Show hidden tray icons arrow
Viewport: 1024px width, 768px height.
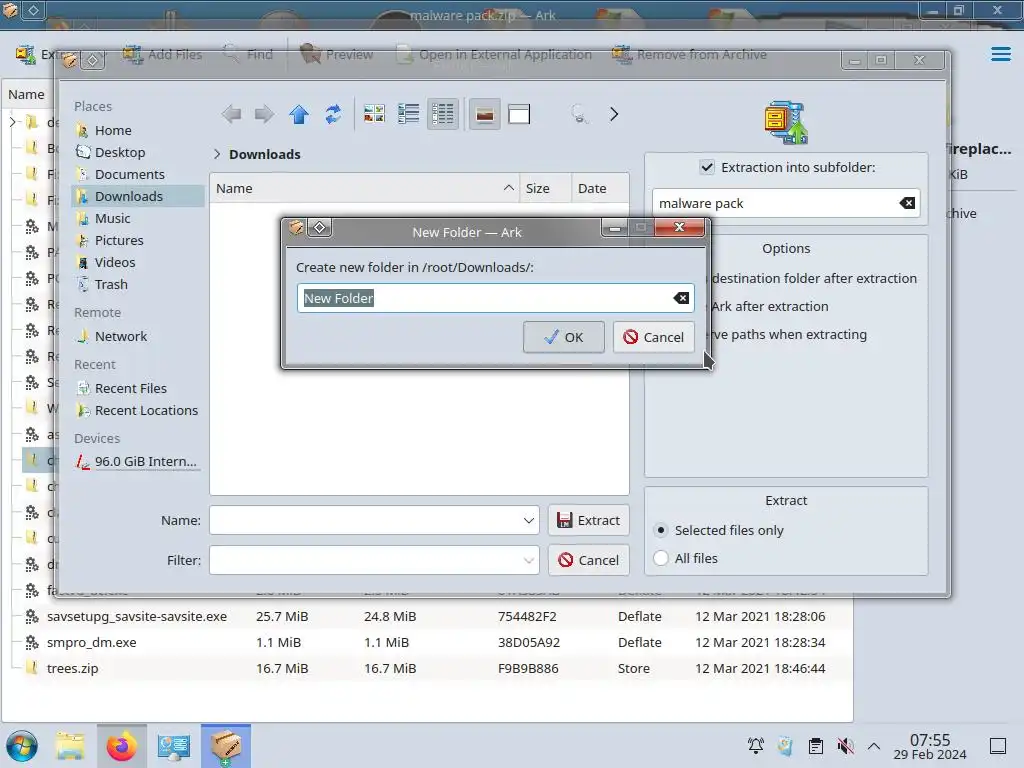[874, 746]
